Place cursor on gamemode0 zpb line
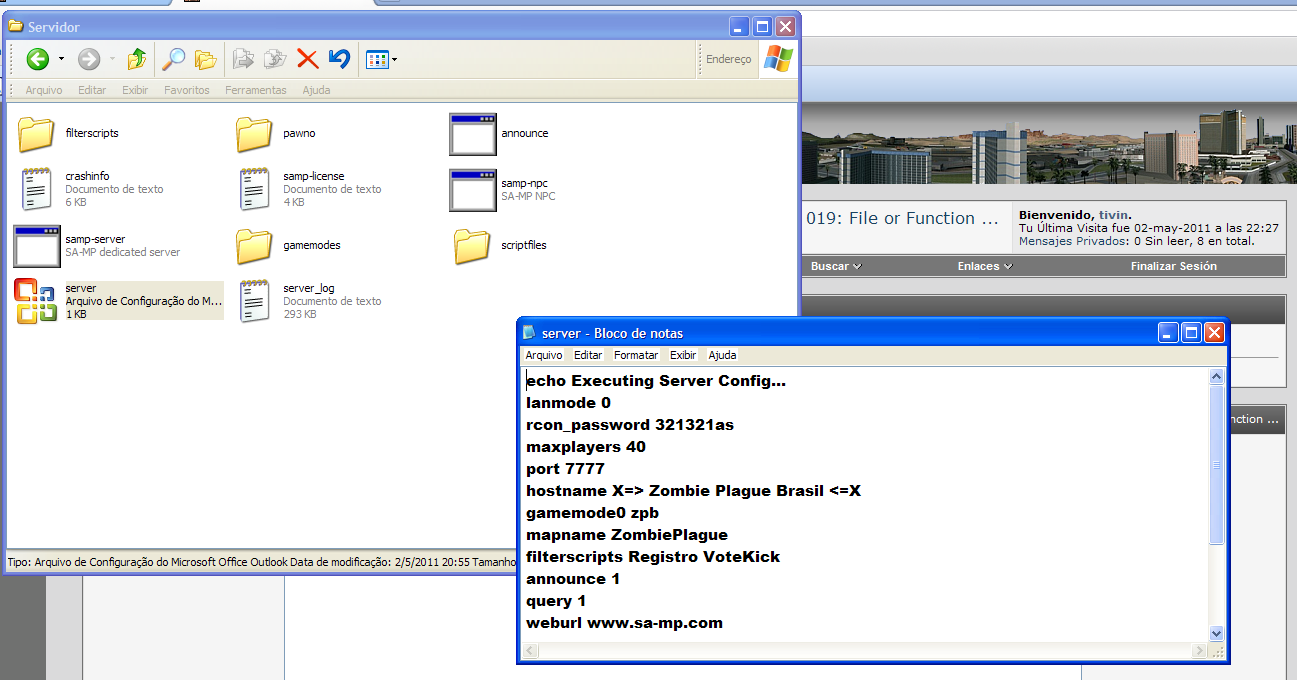 [592, 513]
